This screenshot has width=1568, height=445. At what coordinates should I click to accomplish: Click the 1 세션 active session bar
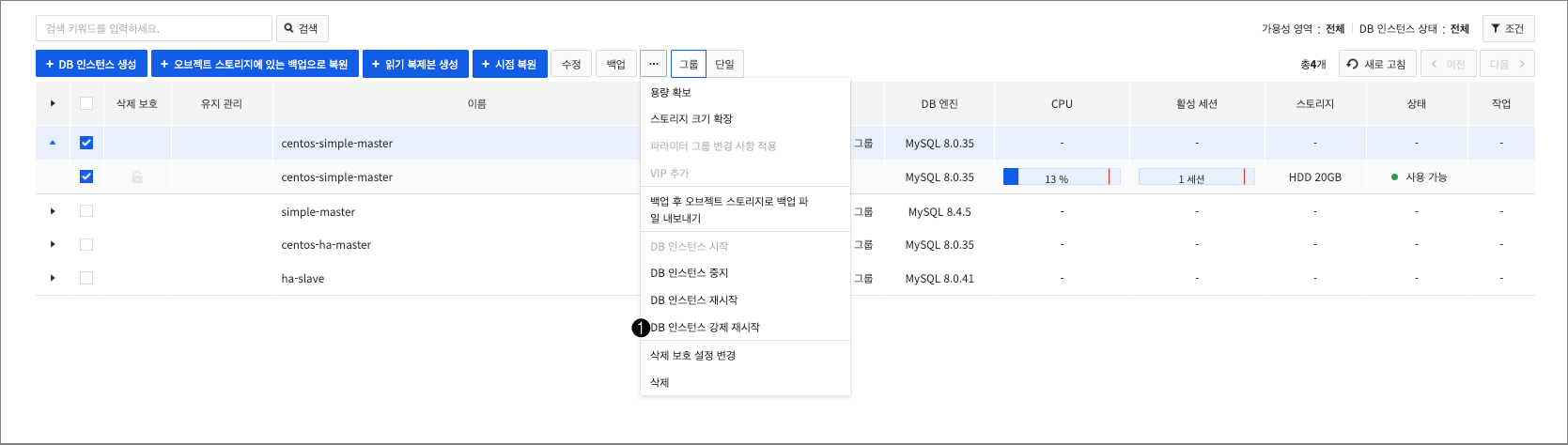(1196, 176)
